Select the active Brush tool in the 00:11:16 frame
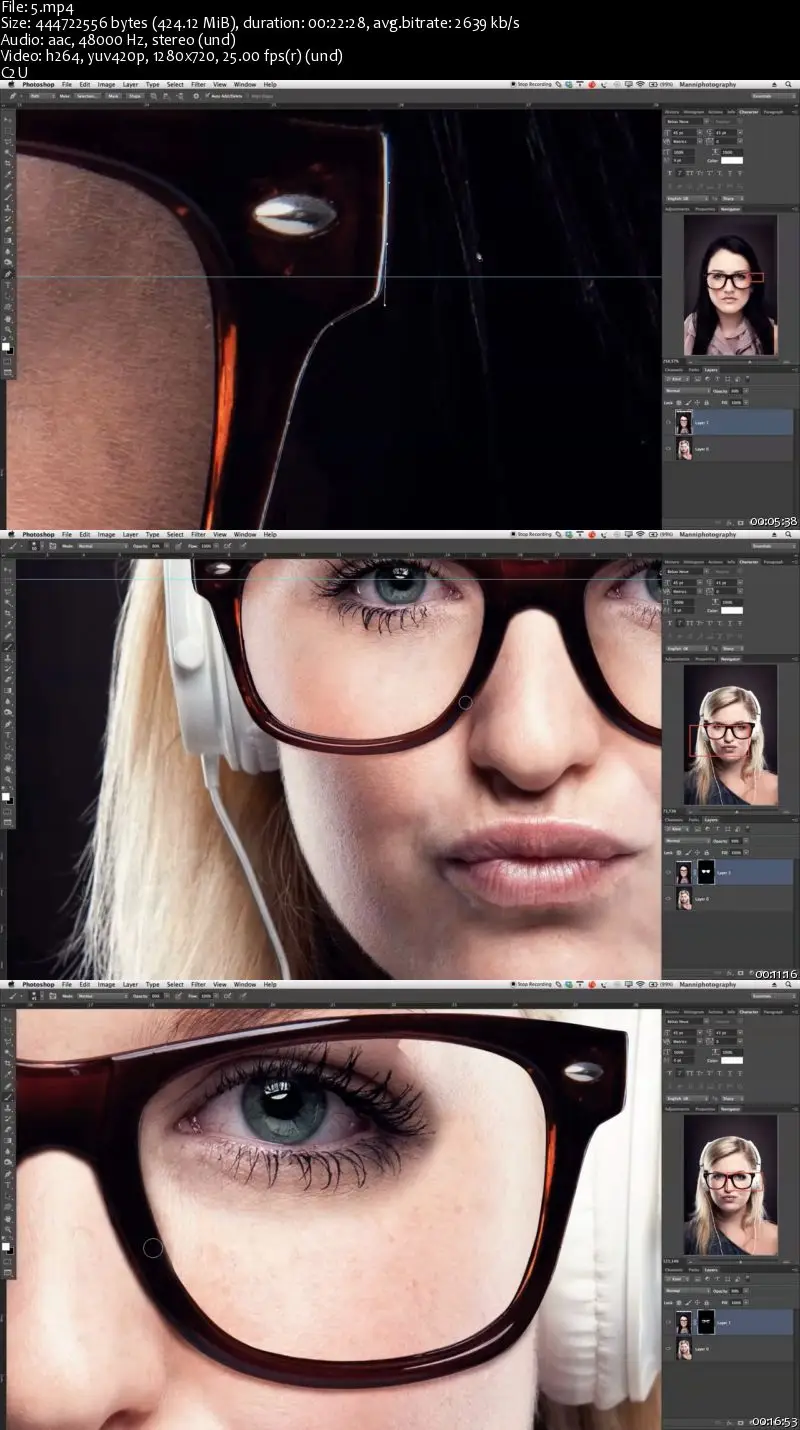This screenshot has width=800, height=1430. tap(8, 647)
